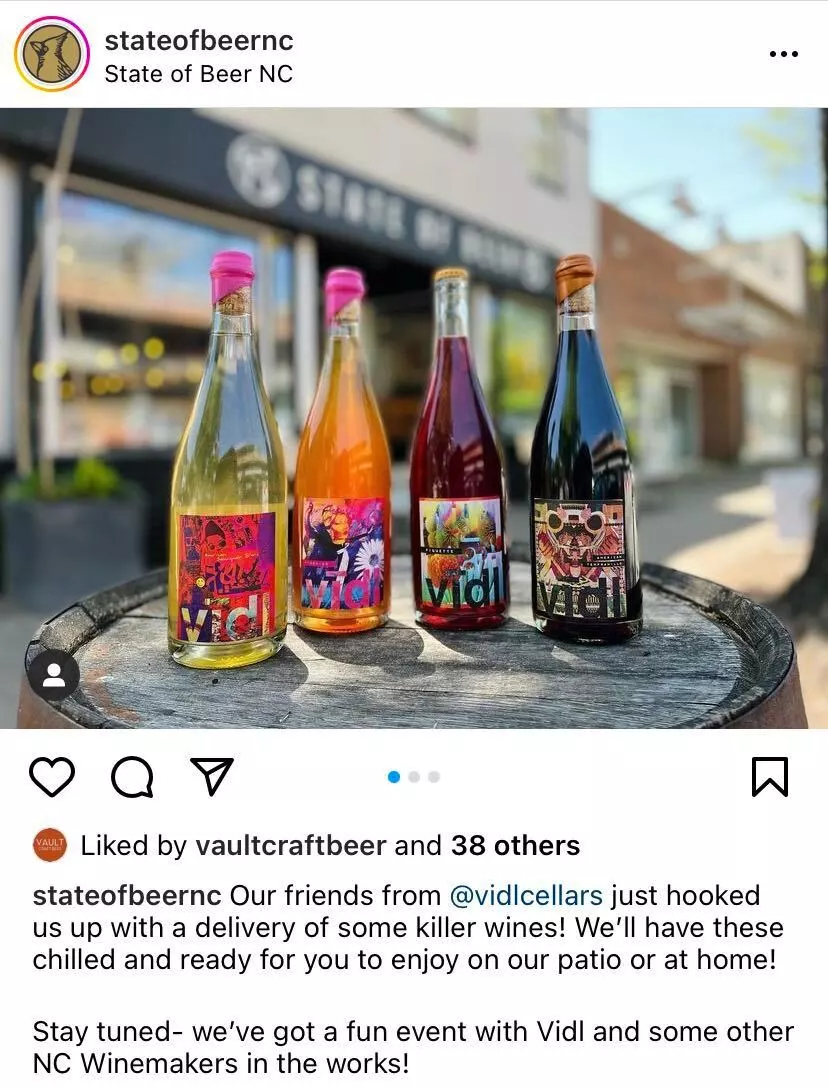
Task: Show tagged people via person icon
Action: click(53, 675)
